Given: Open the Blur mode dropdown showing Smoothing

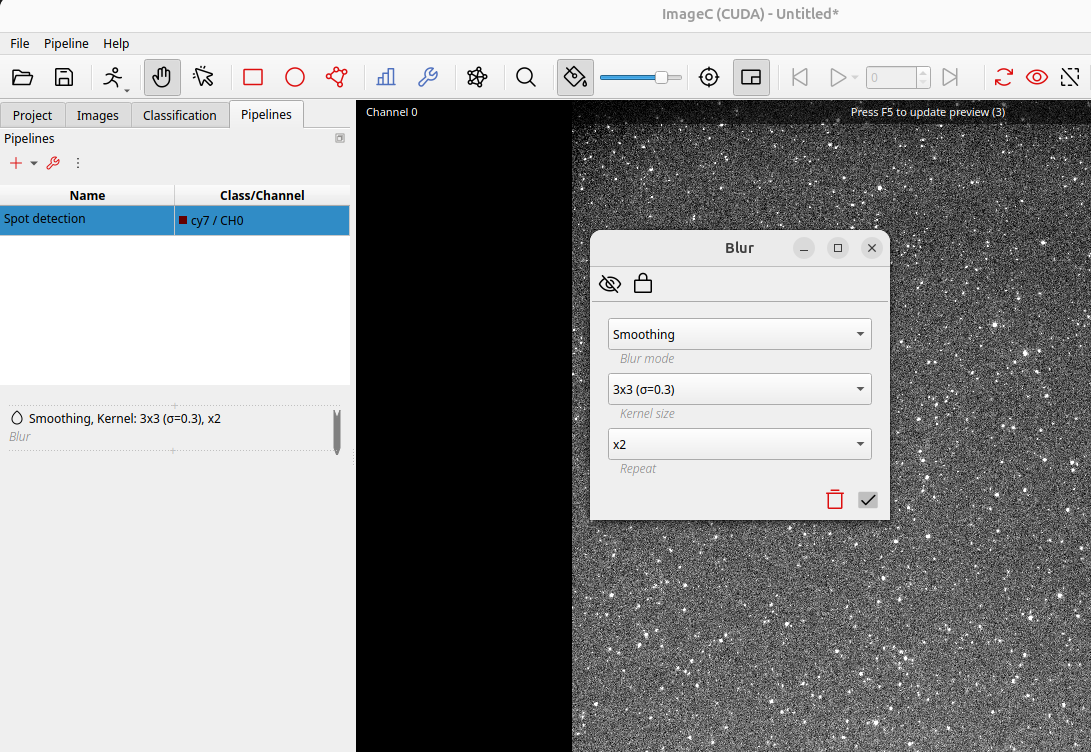Looking at the screenshot, I should pyautogui.click(x=739, y=334).
